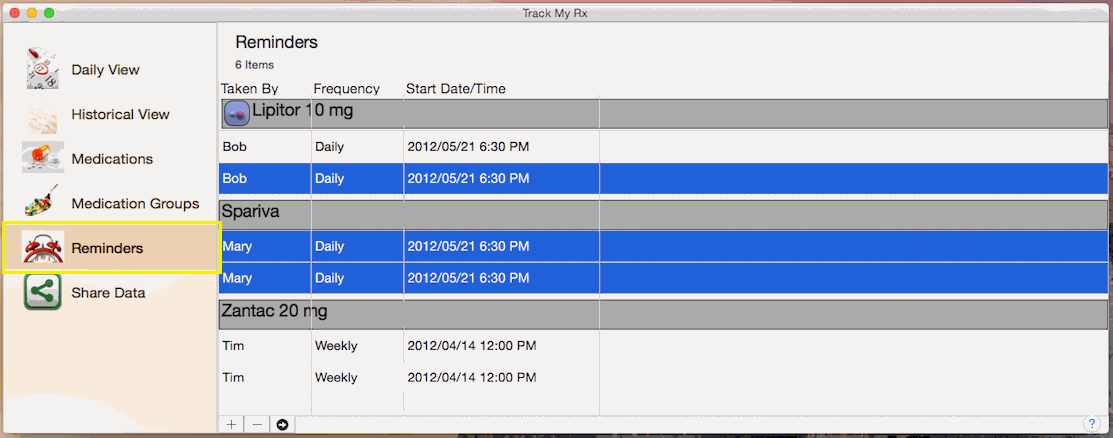Click the green Share Data icon

[x=42, y=293]
